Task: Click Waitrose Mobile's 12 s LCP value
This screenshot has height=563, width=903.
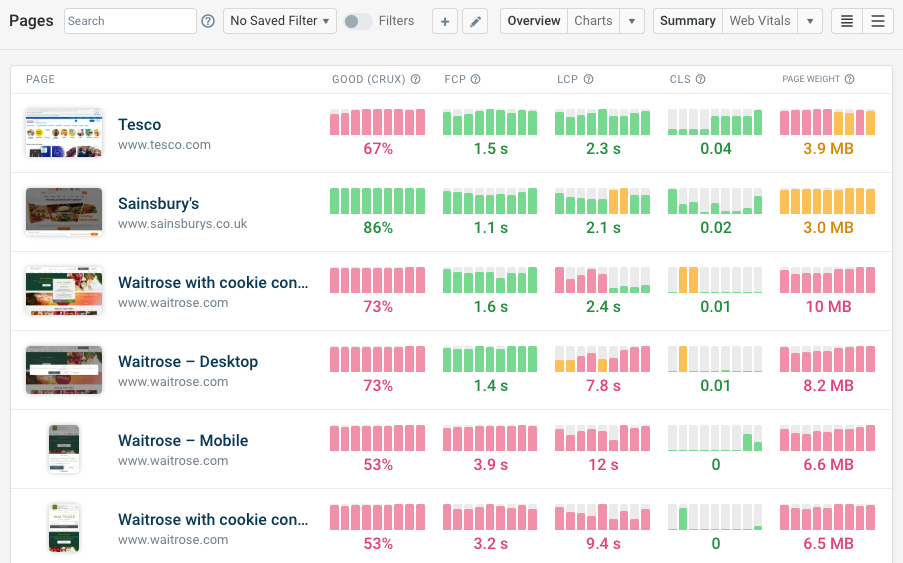Action: pos(603,465)
